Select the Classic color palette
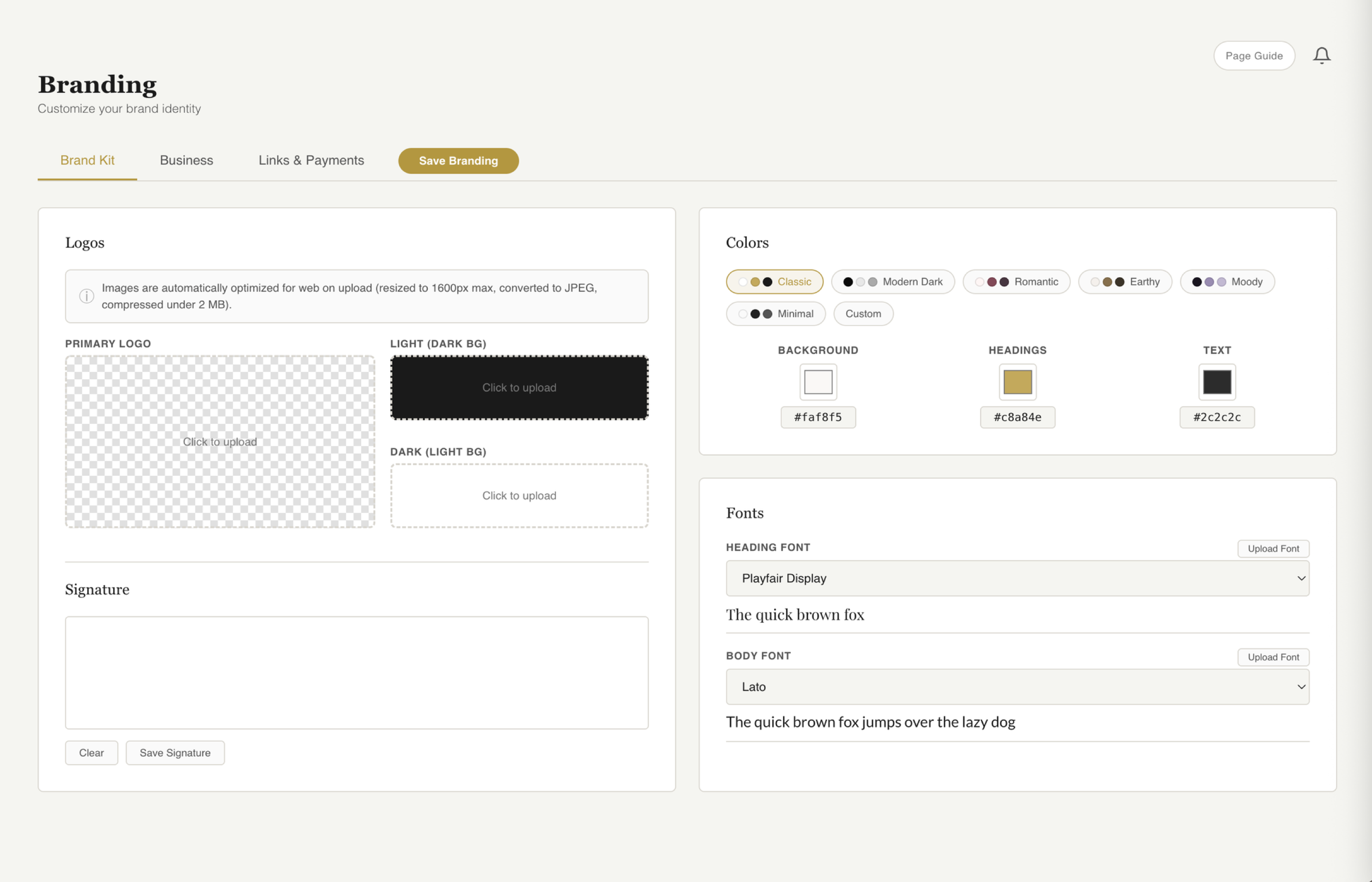 tap(775, 281)
